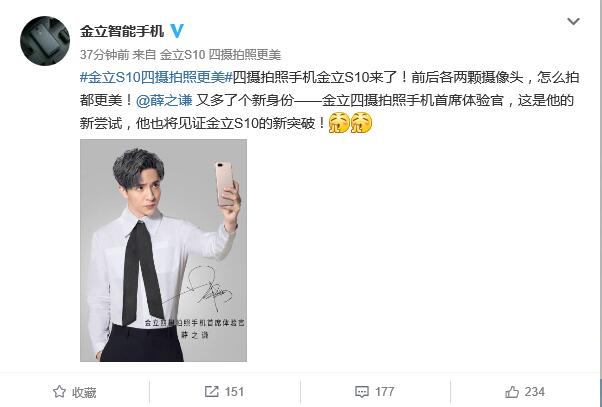Select the 收藏 favorite label

[x=84, y=392]
